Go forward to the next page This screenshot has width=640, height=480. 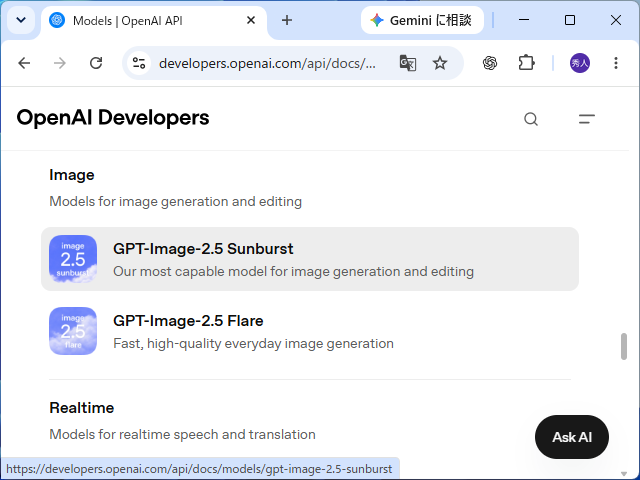(x=60, y=63)
